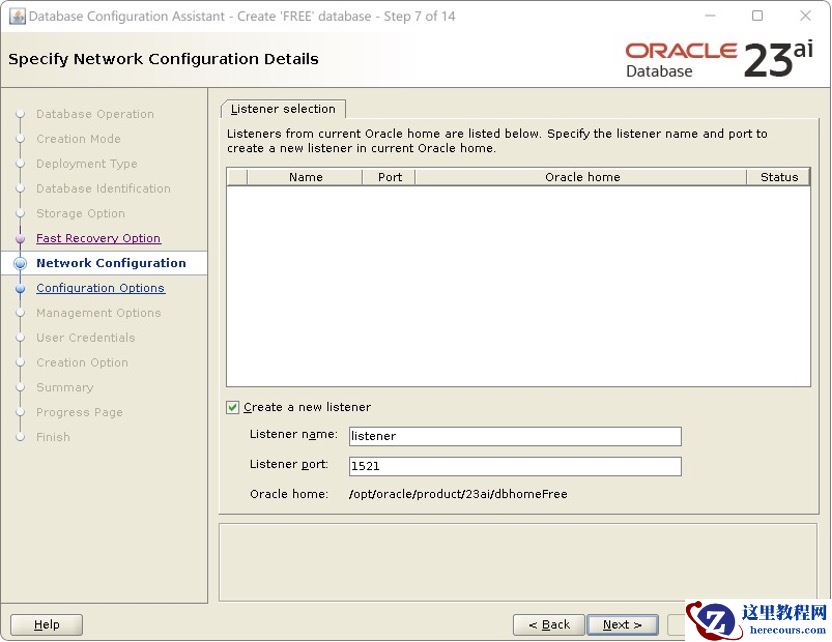This screenshot has height=642, width=832.
Task: Click the Listener port input field
Action: (x=515, y=466)
